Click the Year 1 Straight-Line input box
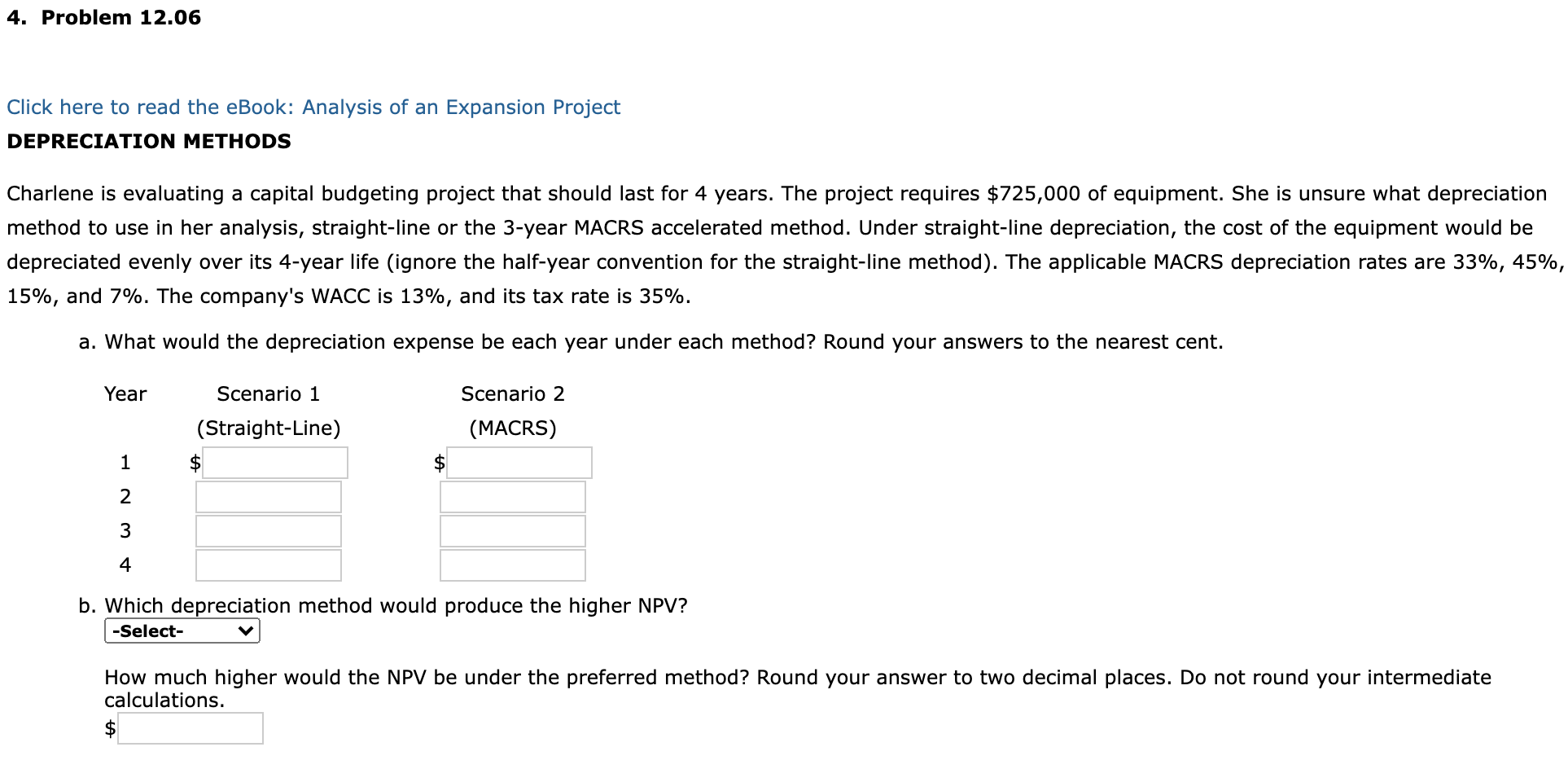 274,462
